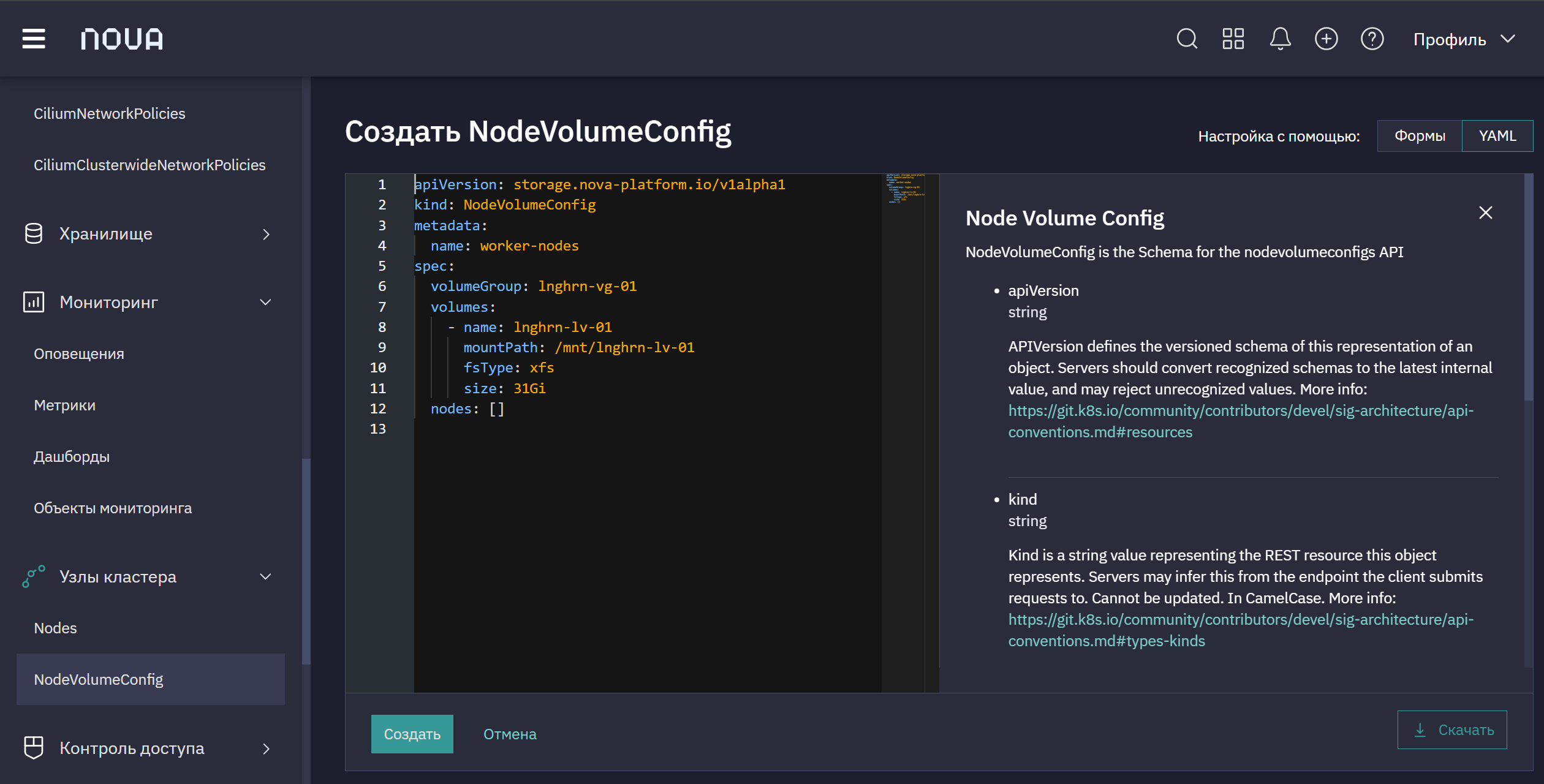
Task: Click the sidebar vertical scrollbar
Action: point(306,560)
